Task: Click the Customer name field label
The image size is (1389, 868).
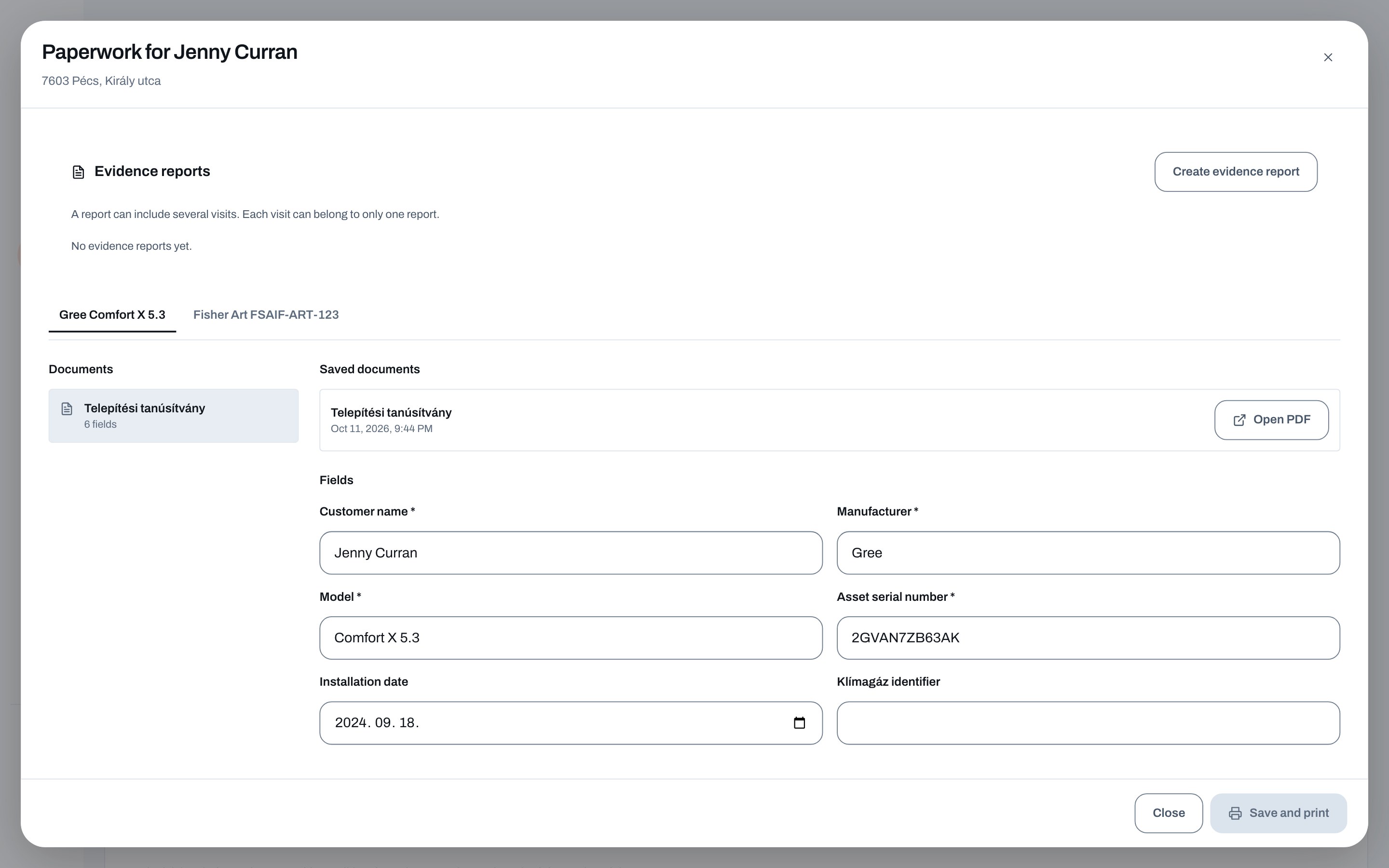Action: pyautogui.click(x=367, y=512)
